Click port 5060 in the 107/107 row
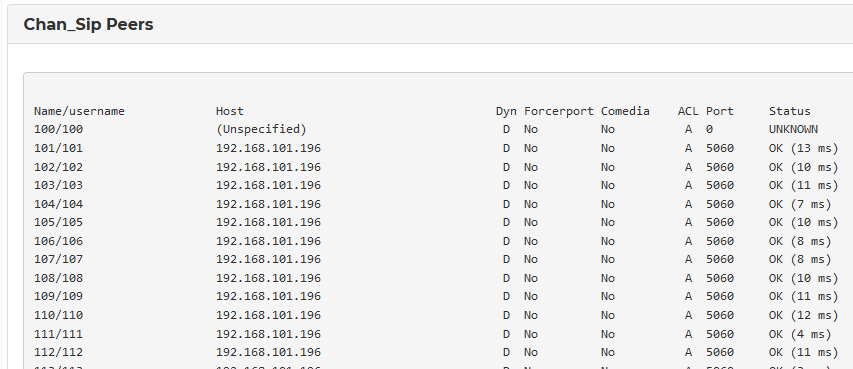This screenshot has width=853, height=369. [x=720, y=259]
